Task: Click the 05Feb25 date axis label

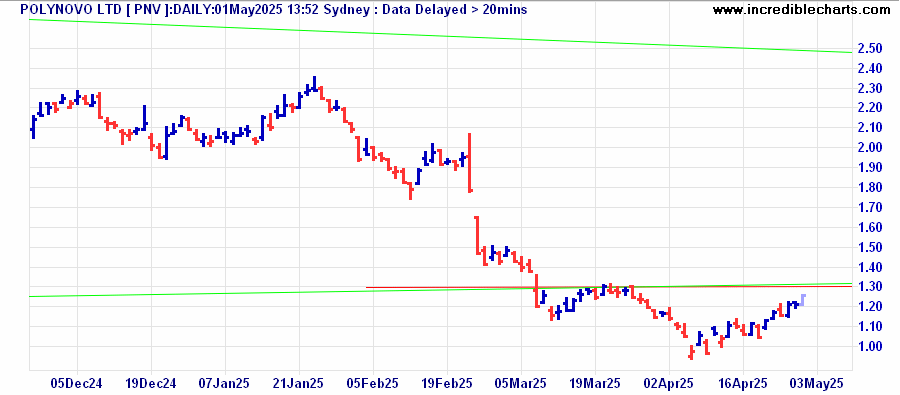Action: pyautogui.click(x=373, y=383)
